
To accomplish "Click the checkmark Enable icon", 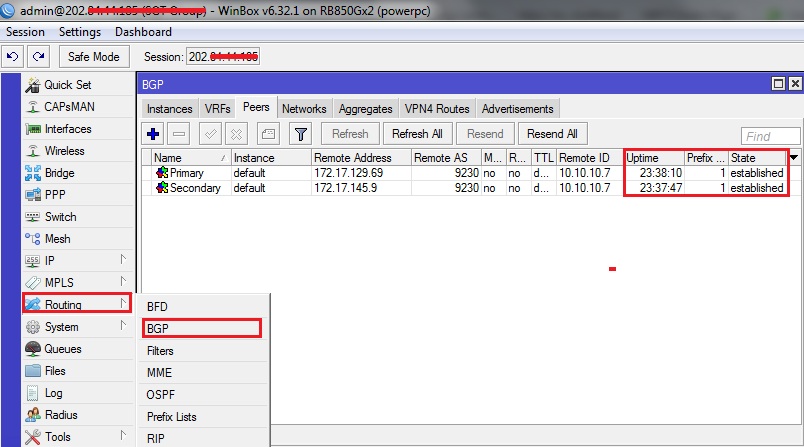I will click(x=210, y=134).
